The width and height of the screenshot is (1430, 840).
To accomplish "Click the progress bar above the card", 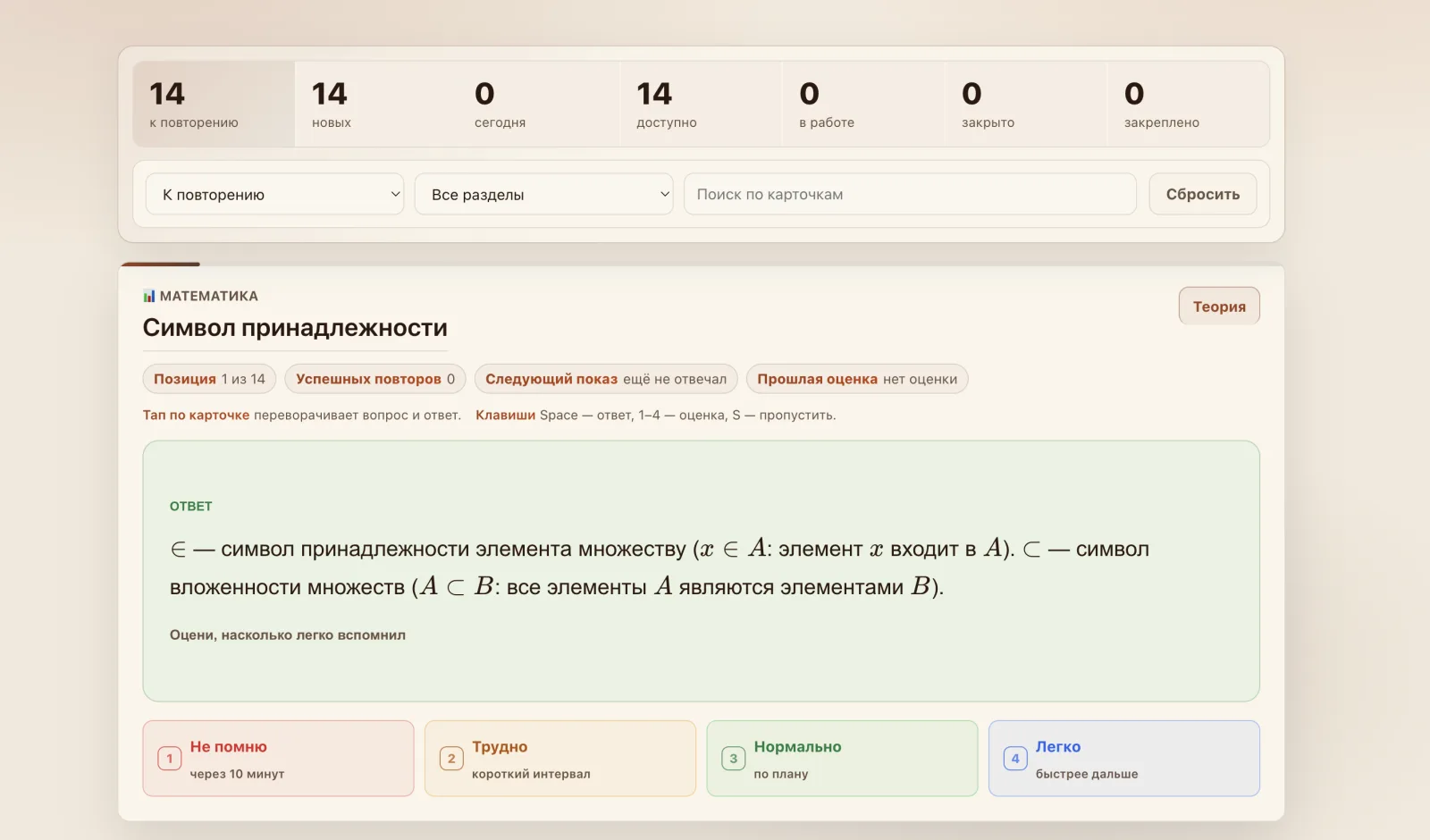I will pos(702,265).
